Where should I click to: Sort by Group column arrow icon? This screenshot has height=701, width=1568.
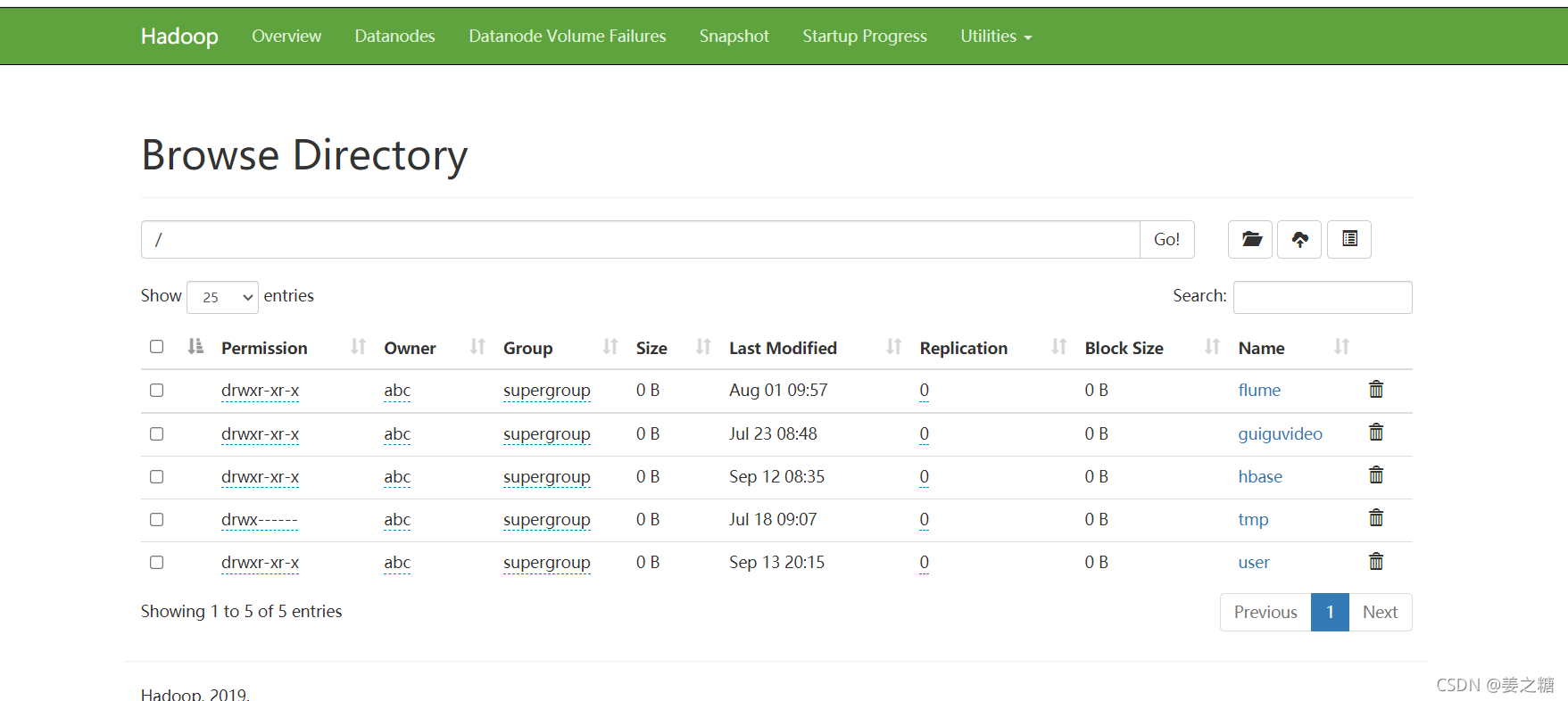(x=610, y=347)
